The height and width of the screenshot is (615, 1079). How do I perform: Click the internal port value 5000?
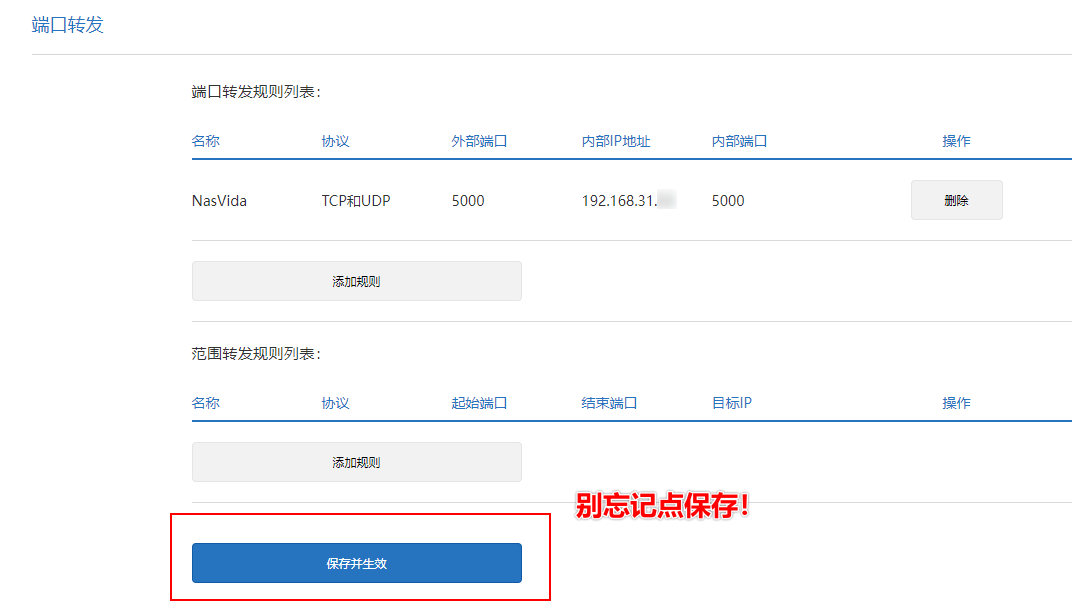click(x=728, y=201)
